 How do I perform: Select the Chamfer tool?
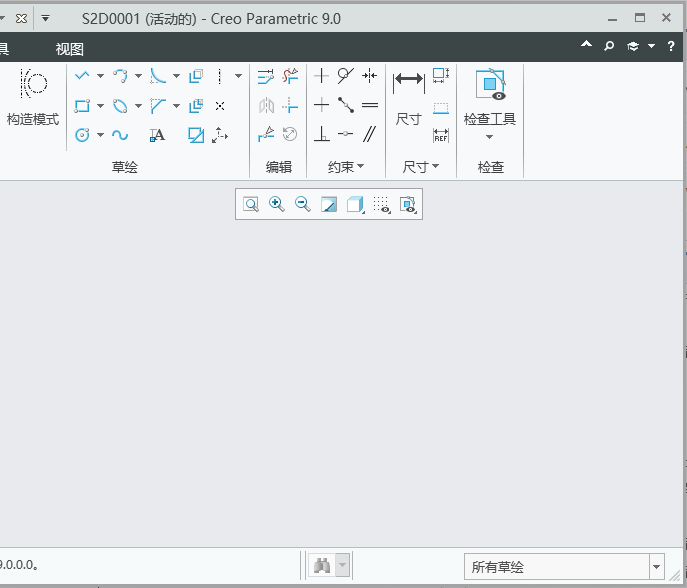click(158, 106)
